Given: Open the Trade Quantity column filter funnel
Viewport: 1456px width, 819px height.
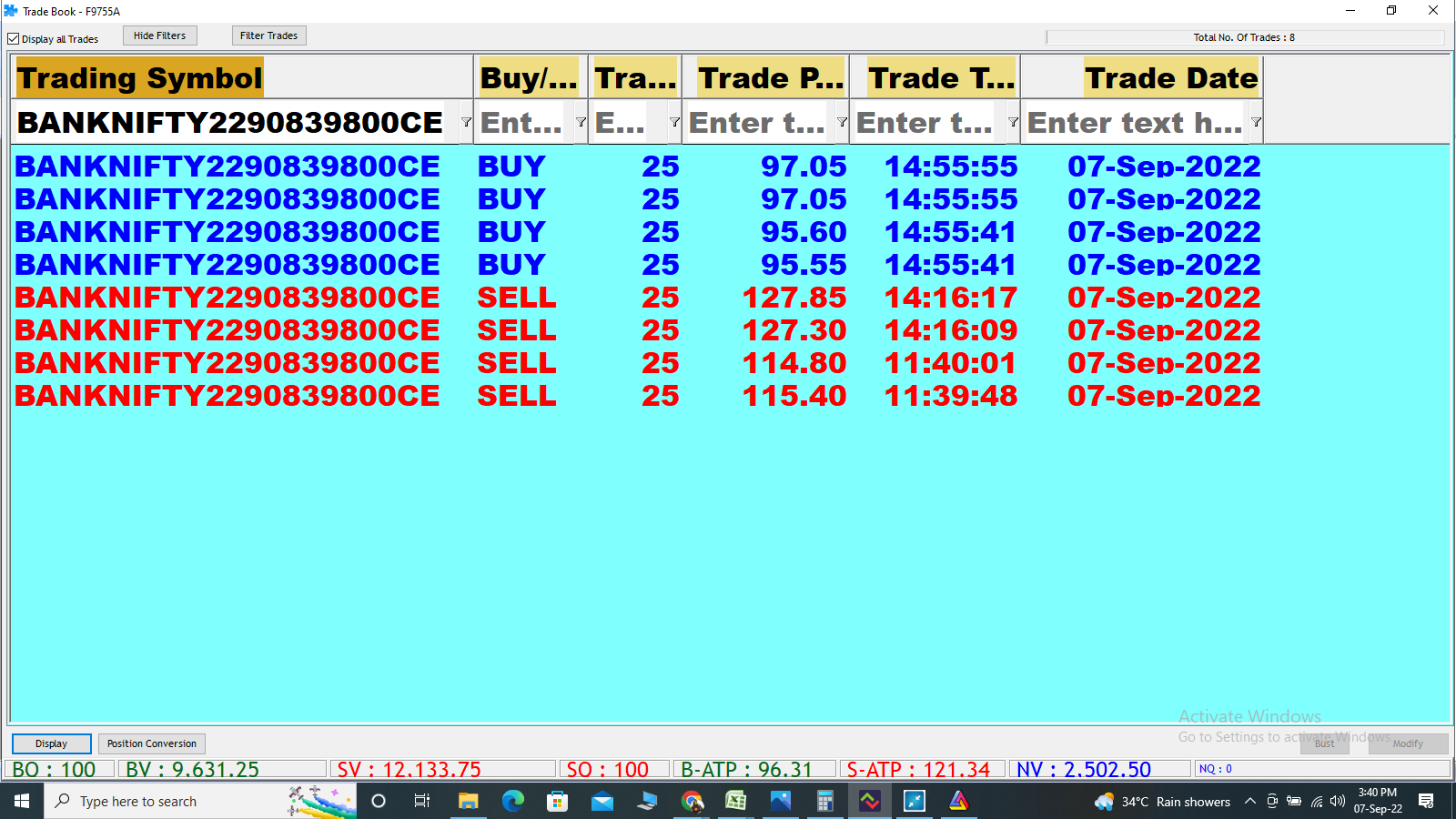Looking at the screenshot, I should tap(674, 122).
